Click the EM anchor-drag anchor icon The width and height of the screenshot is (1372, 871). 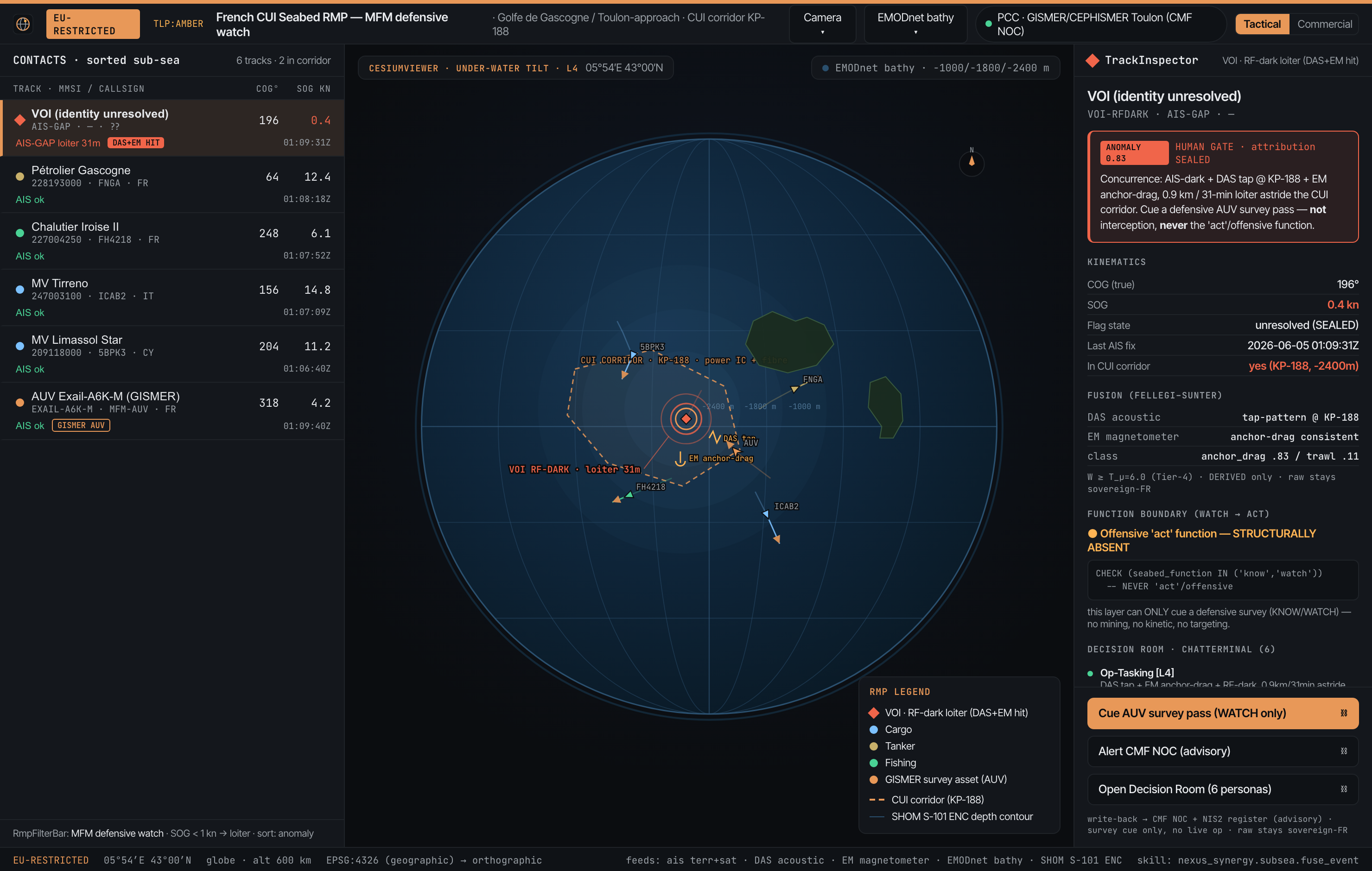coord(680,459)
